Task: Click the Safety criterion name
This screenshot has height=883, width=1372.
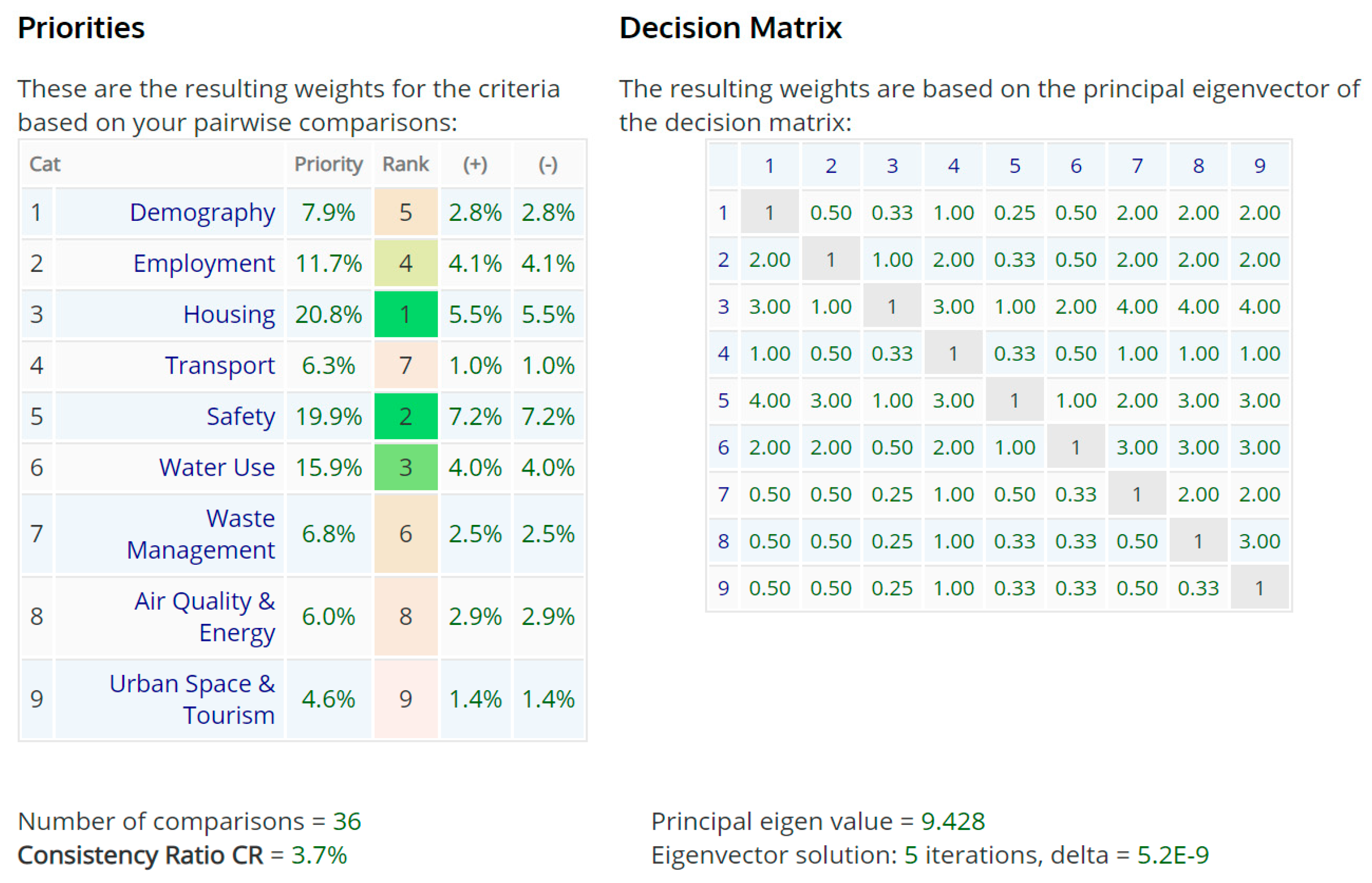Action: click(240, 416)
